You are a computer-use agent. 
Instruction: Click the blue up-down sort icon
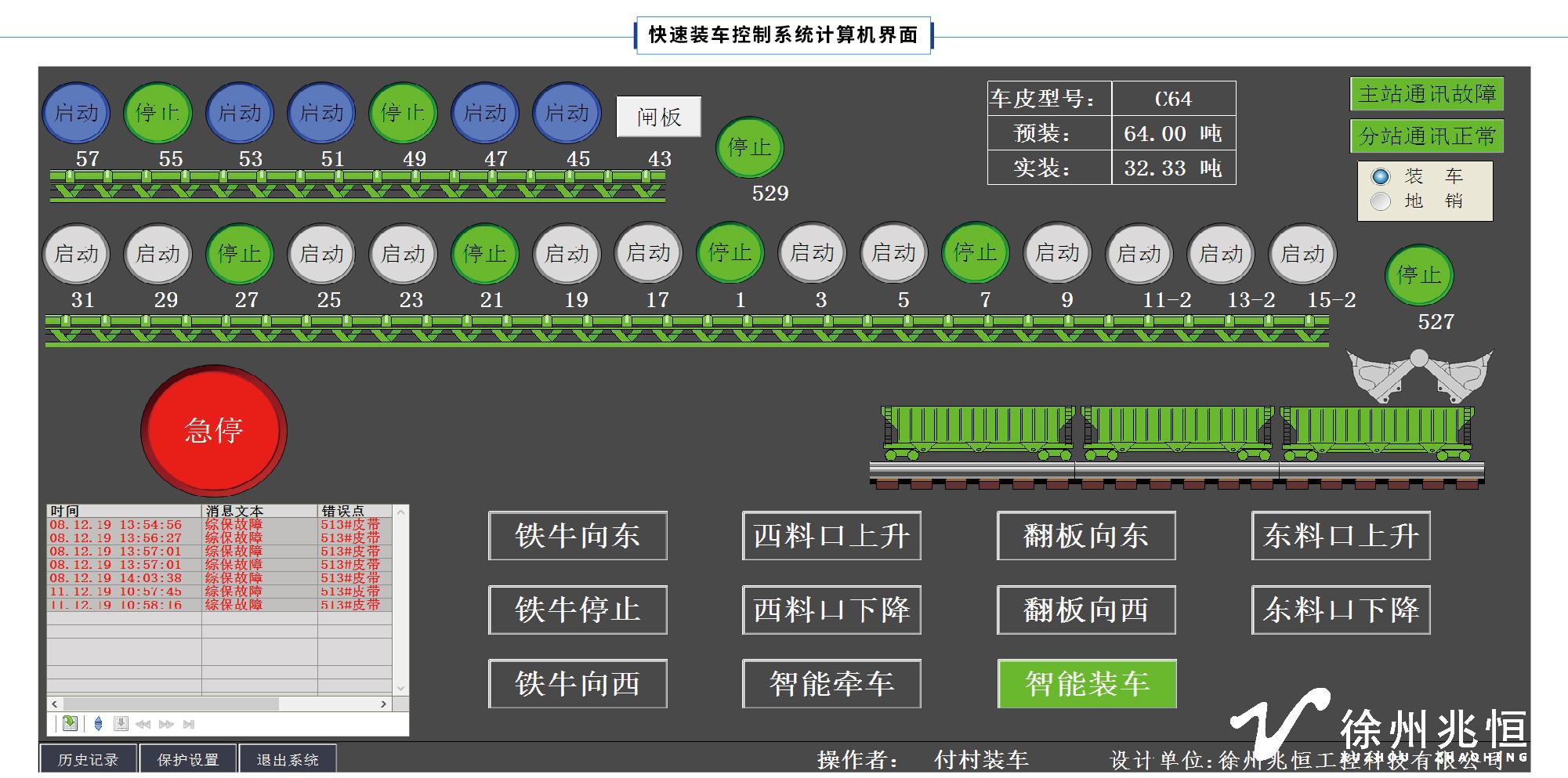(98, 724)
